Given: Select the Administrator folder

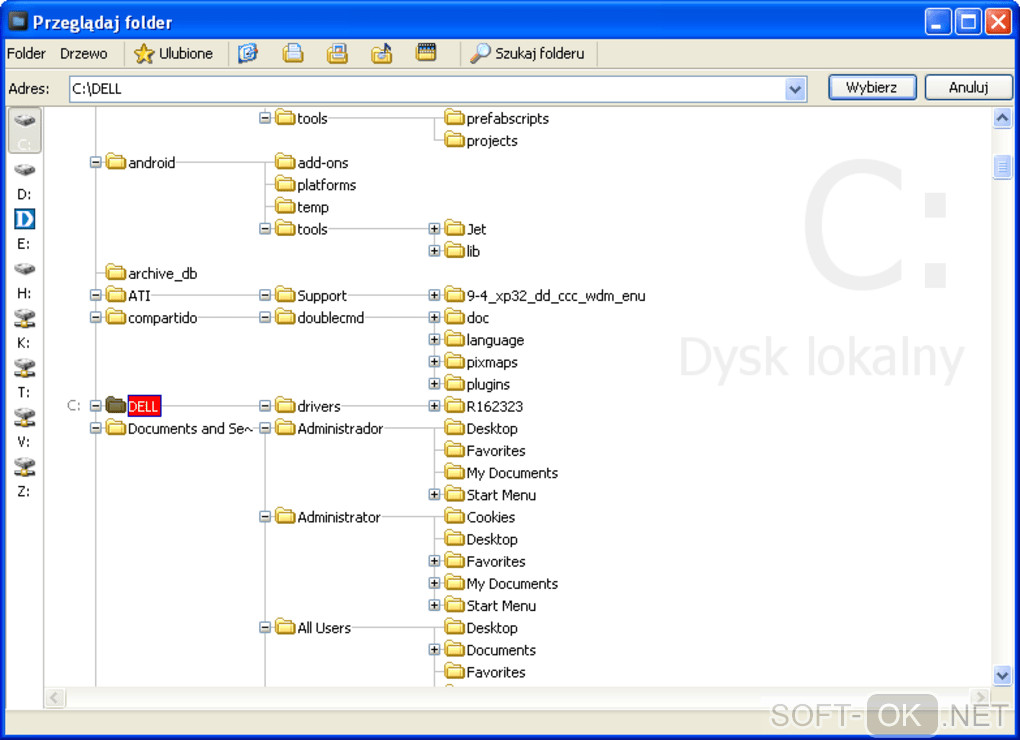Looking at the screenshot, I should pyautogui.click(x=329, y=517).
